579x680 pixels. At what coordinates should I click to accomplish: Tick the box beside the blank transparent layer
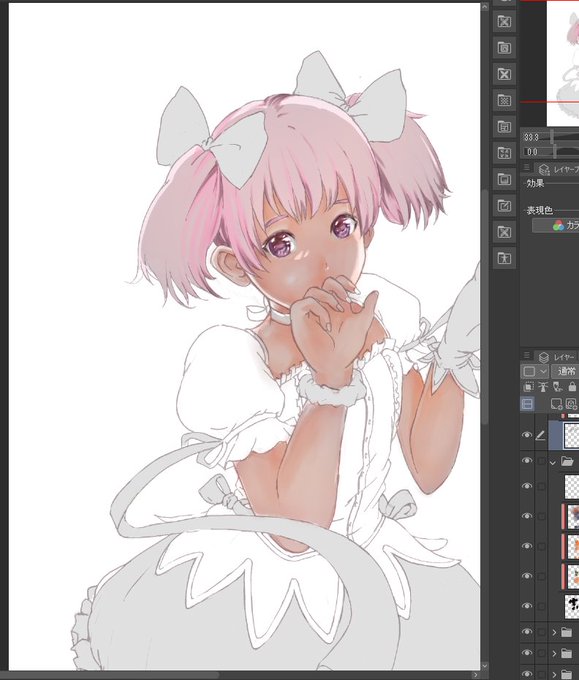541,487
